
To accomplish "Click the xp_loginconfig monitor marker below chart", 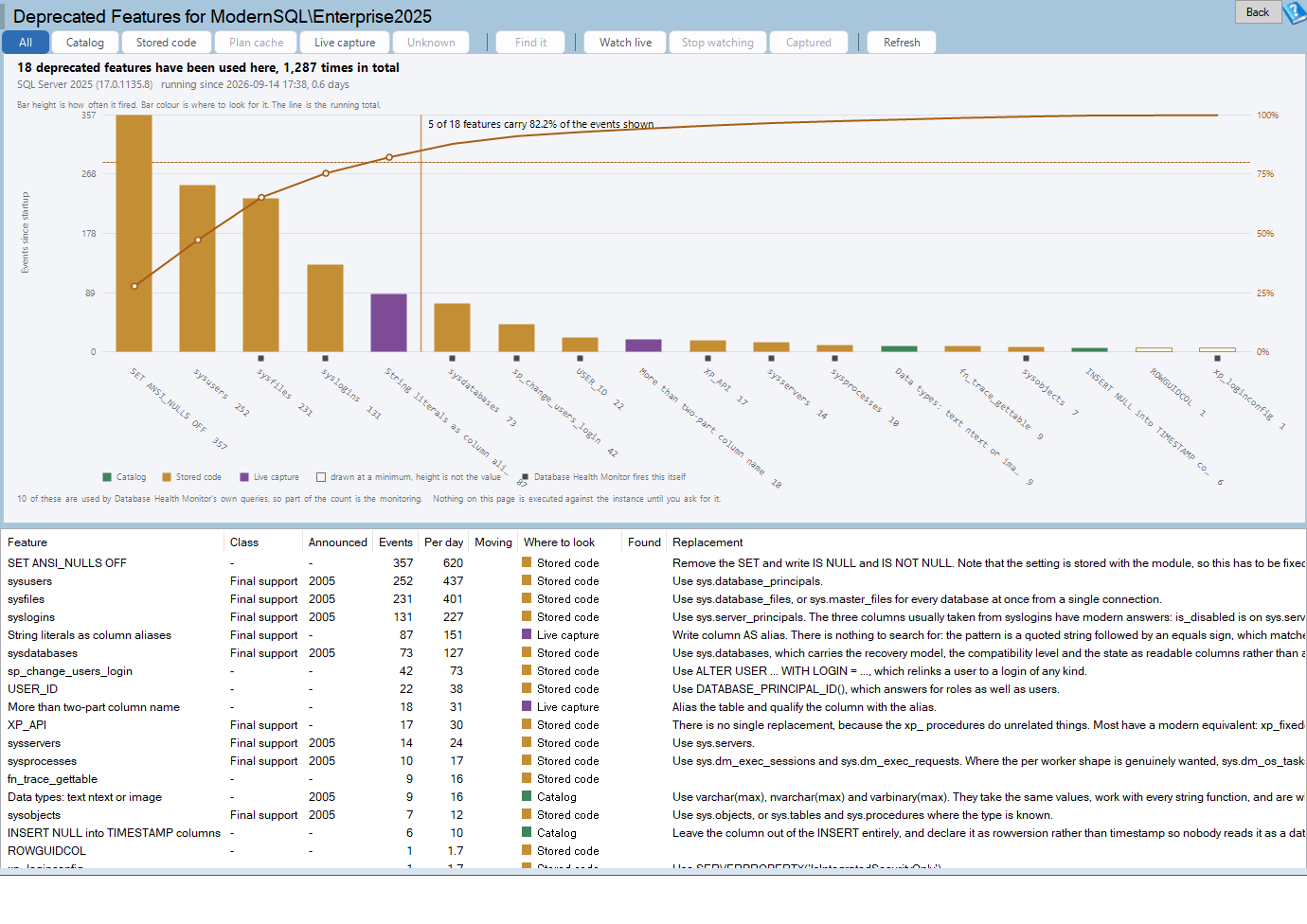I will click(x=1217, y=359).
